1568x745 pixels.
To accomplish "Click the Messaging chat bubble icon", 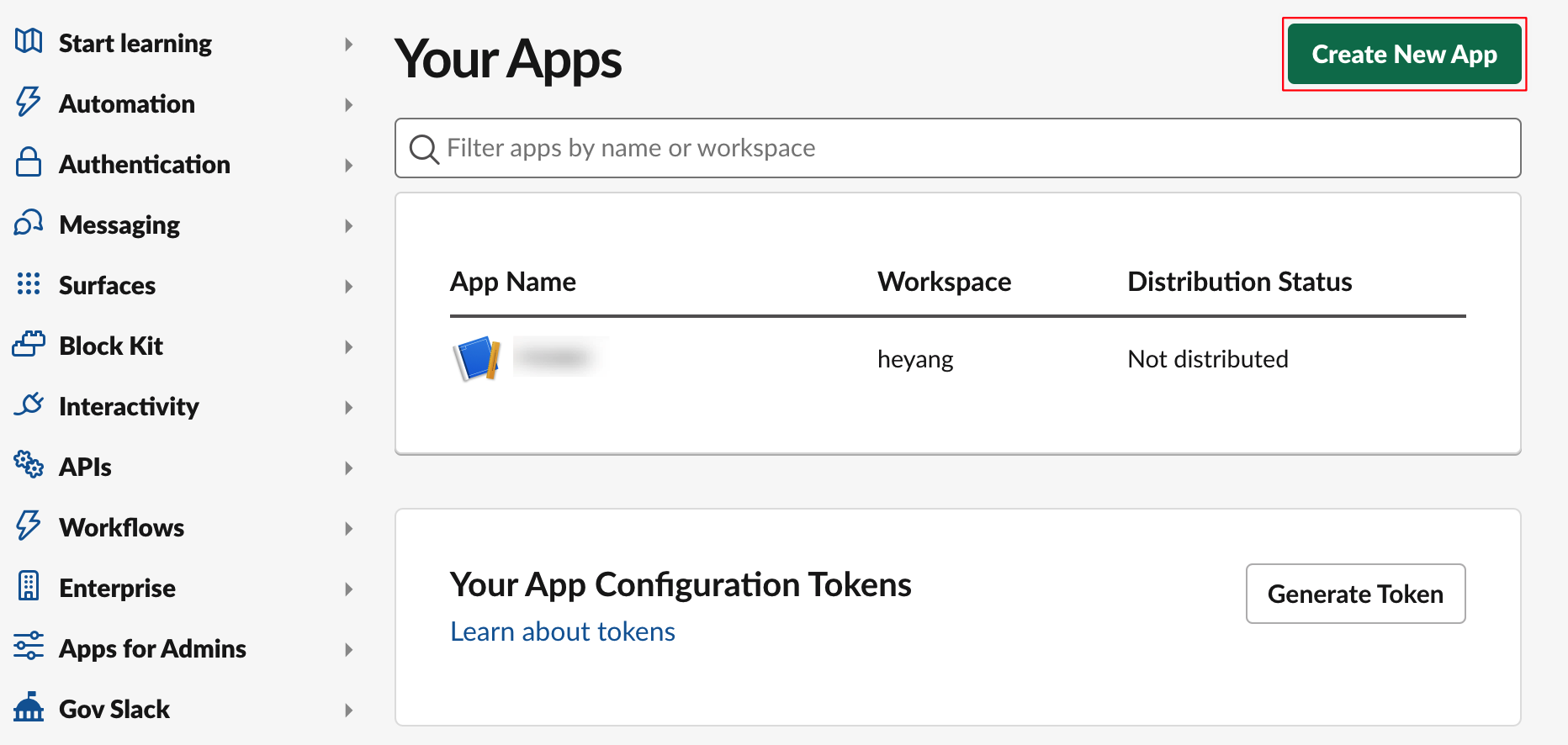I will pos(29,224).
